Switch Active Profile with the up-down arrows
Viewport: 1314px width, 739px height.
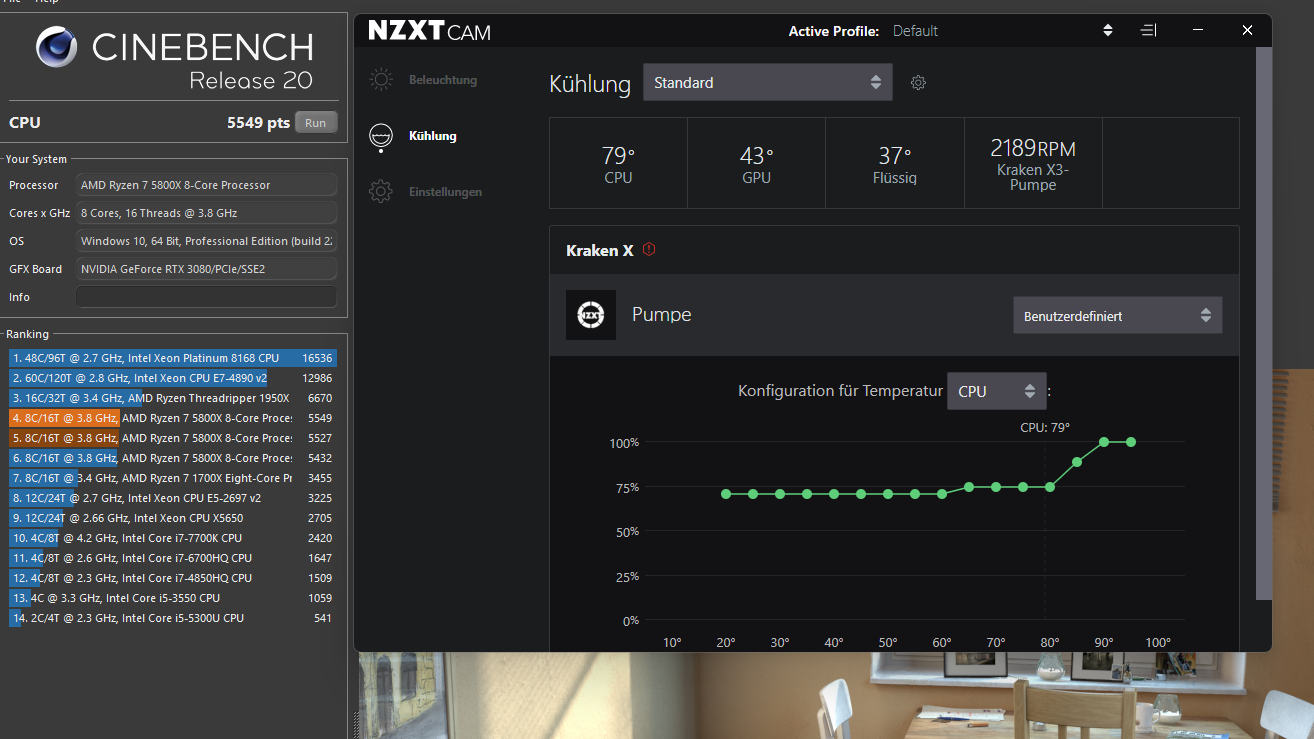tap(1108, 31)
